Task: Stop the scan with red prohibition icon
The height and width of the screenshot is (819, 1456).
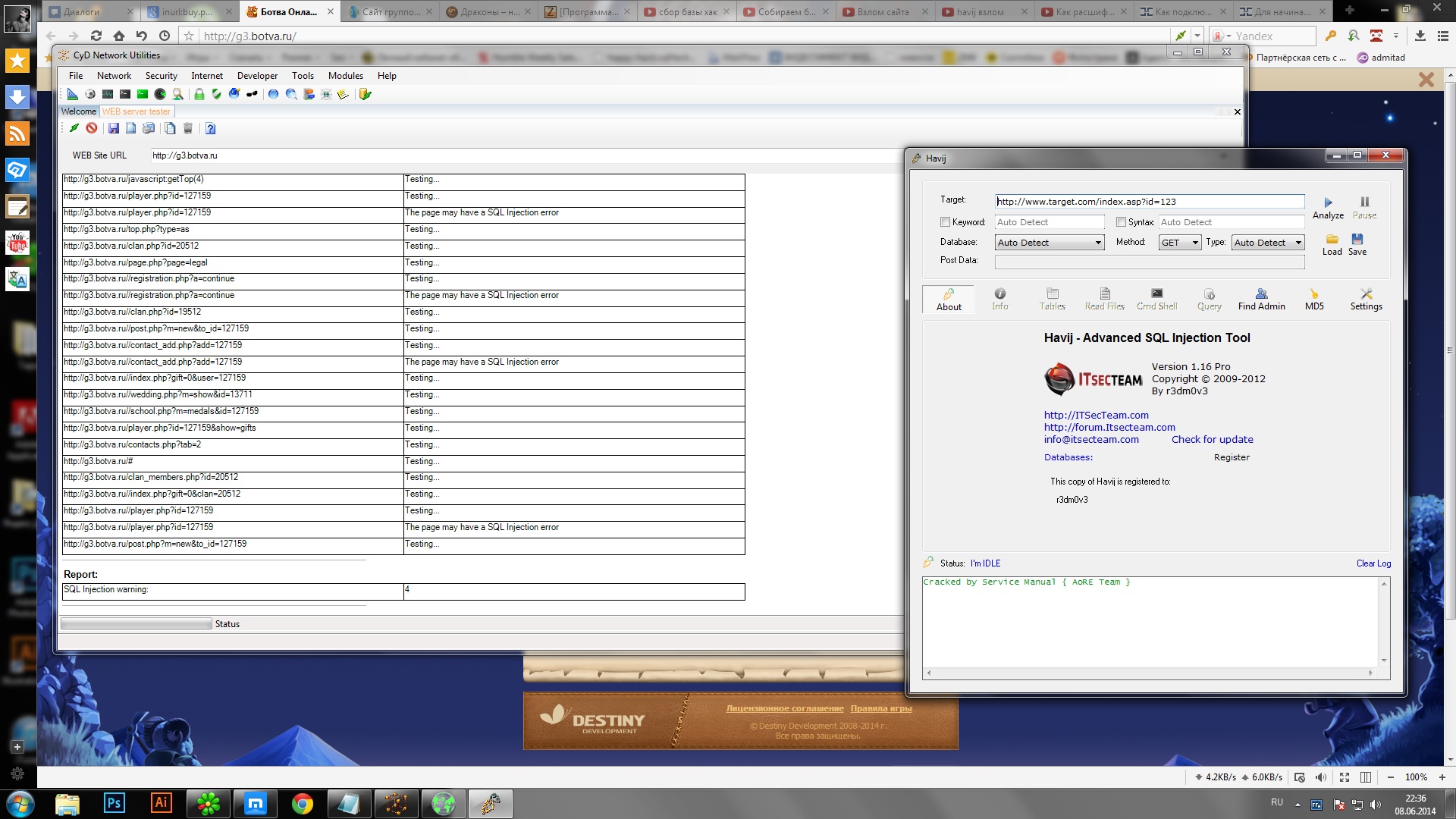Action: [91, 128]
